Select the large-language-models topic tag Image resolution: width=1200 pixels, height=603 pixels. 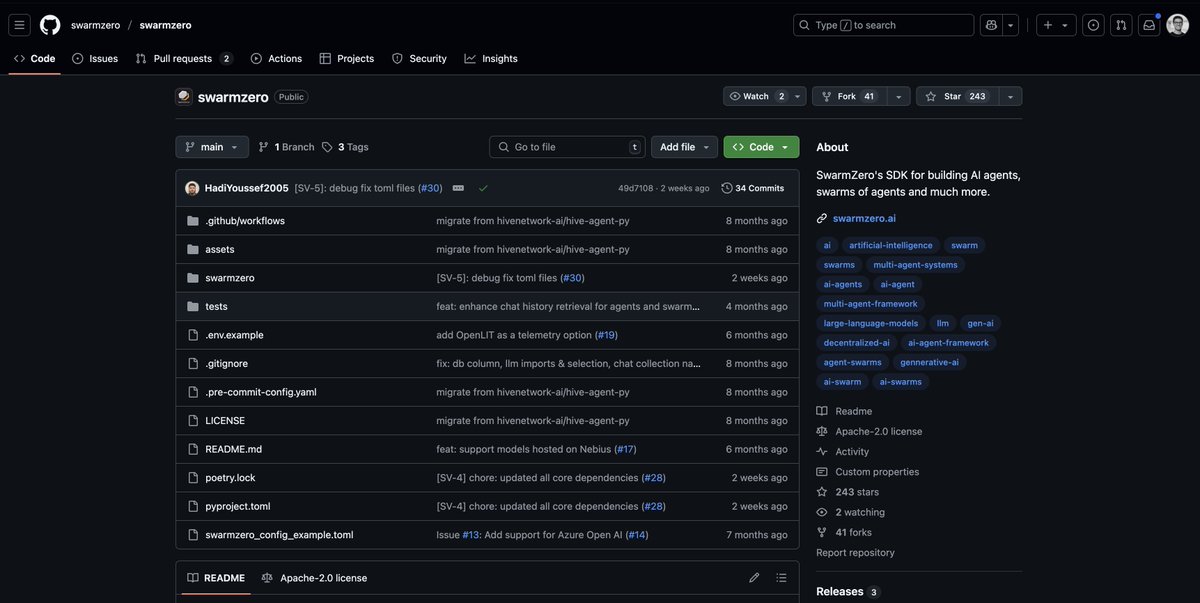pyautogui.click(x=871, y=323)
